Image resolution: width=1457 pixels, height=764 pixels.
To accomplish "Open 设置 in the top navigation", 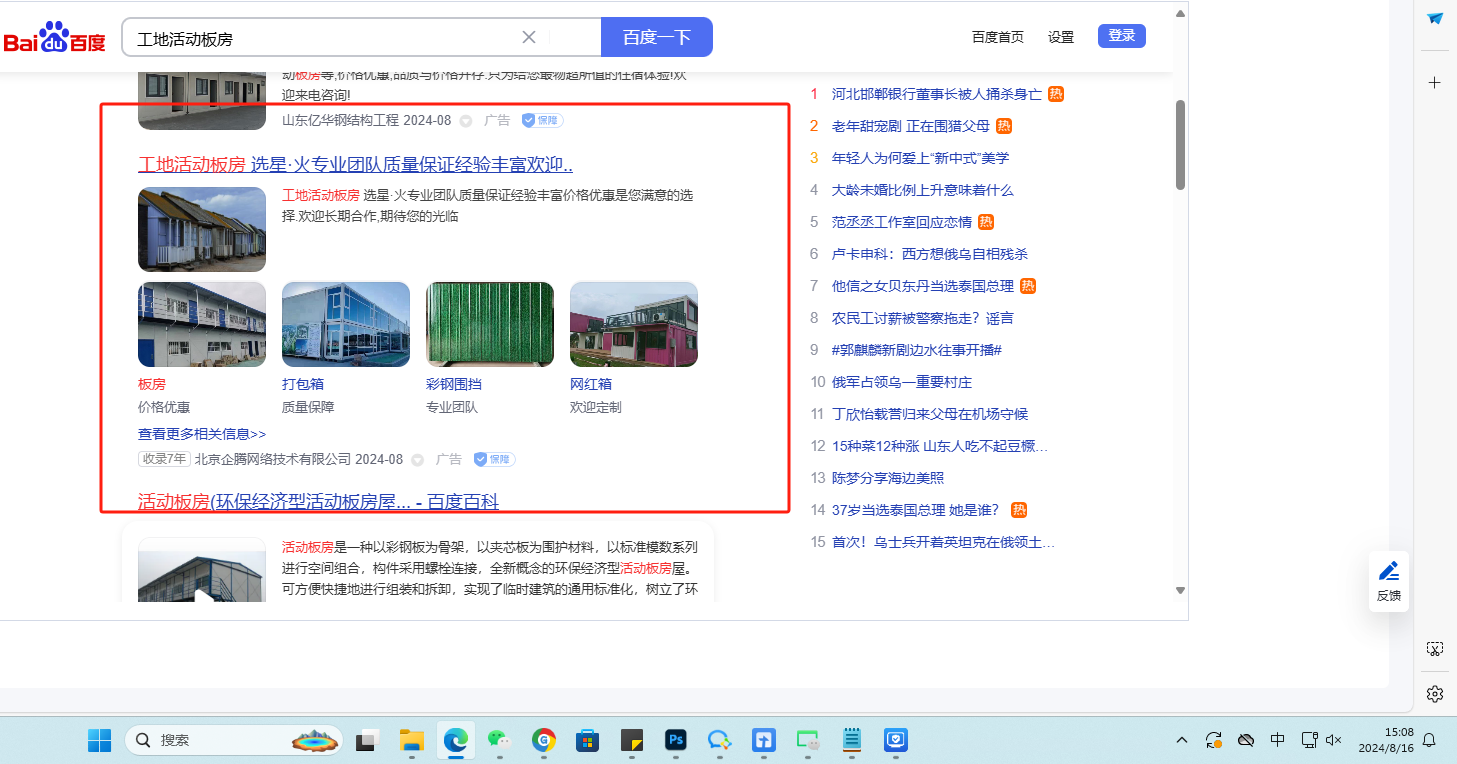I will (1061, 37).
